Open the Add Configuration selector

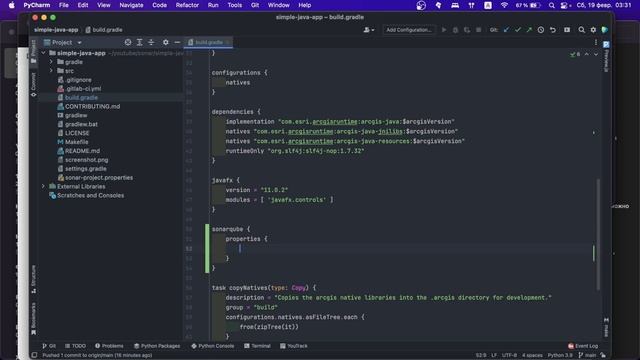pos(409,30)
